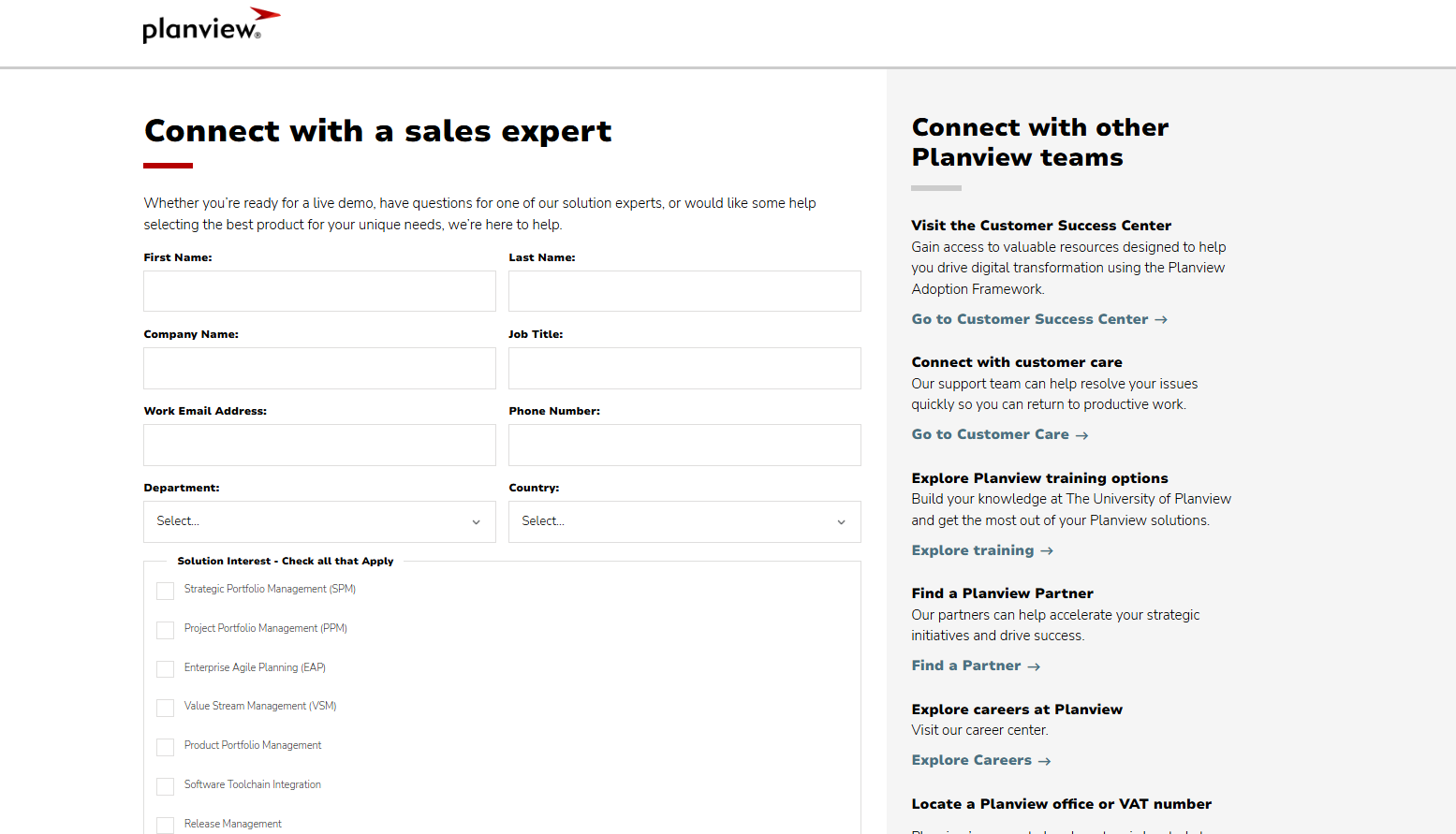Click the Last Name input field
1456x834 pixels.
tap(684, 291)
